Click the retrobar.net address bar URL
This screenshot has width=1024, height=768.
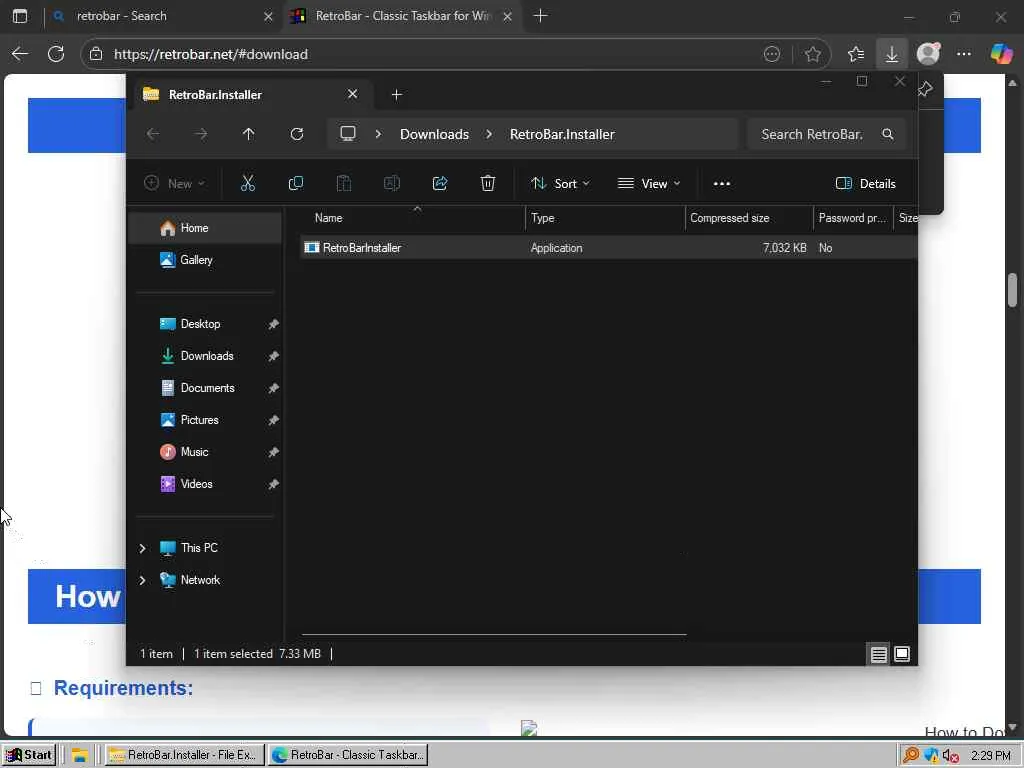[x=211, y=54]
